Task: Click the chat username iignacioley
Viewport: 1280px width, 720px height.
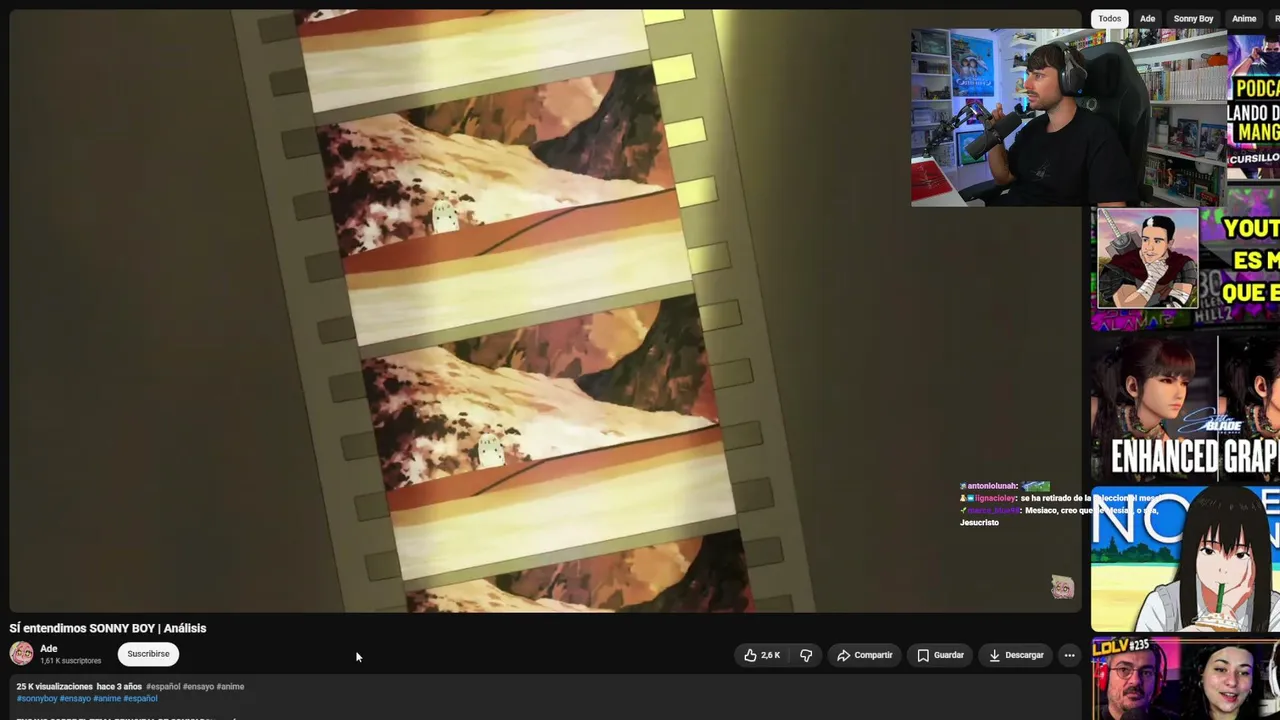Action: [x=995, y=498]
